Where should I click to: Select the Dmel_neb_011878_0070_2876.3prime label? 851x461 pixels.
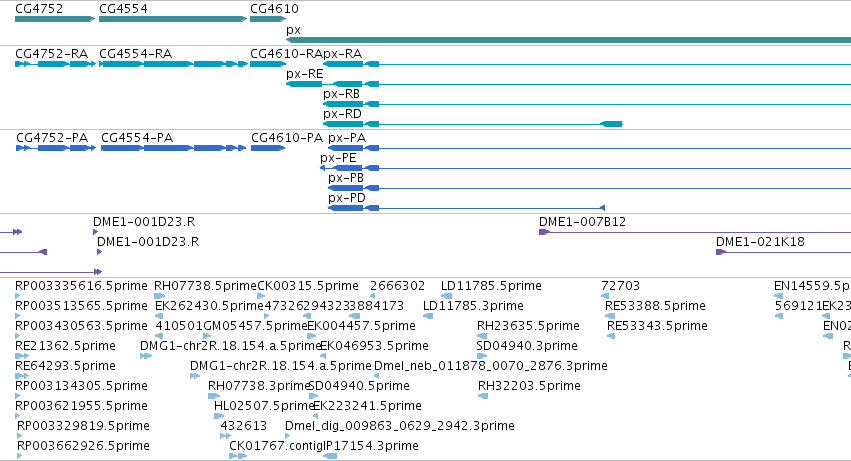coord(491,367)
